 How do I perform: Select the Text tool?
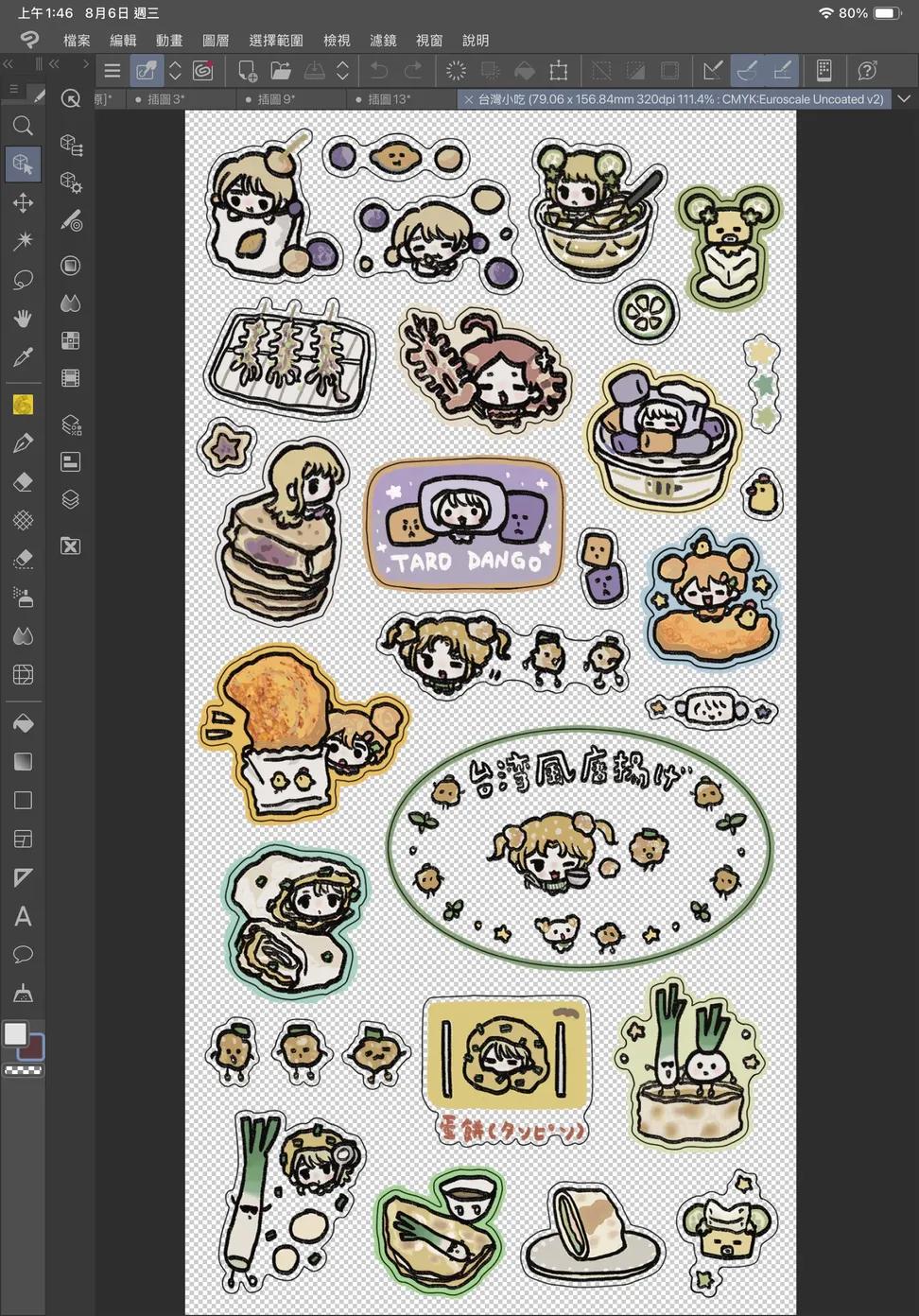pyautogui.click(x=23, y=916)
